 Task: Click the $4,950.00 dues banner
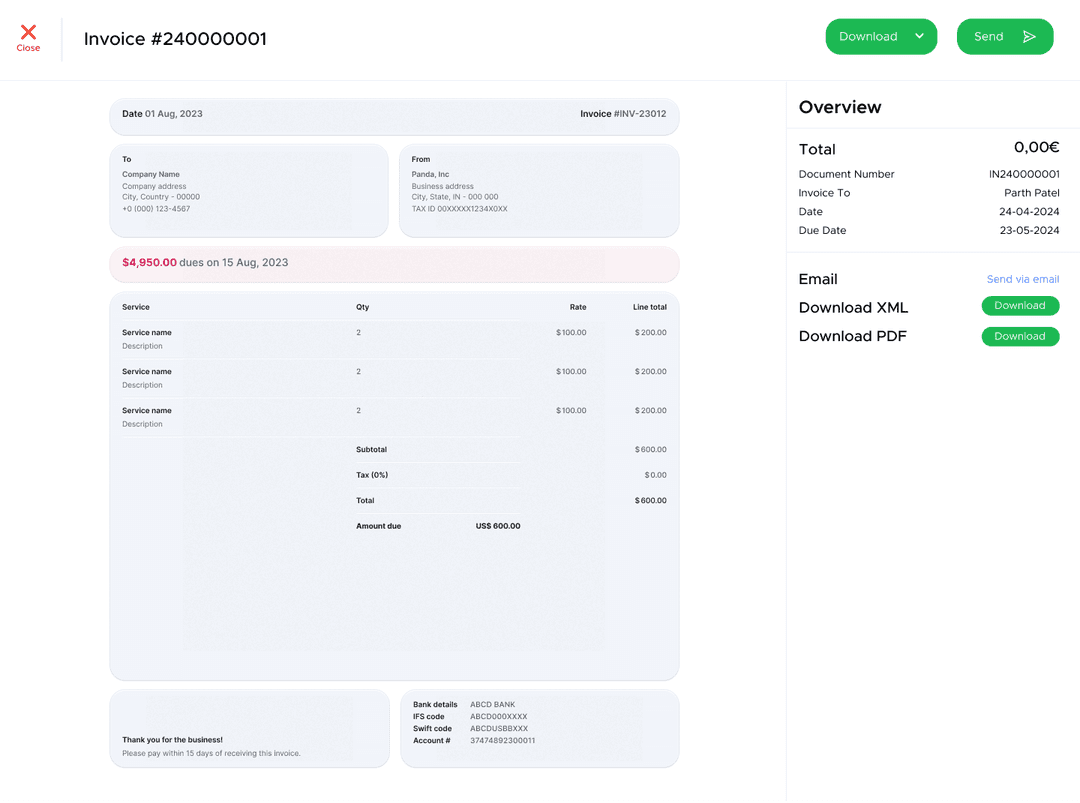(394, 263)
